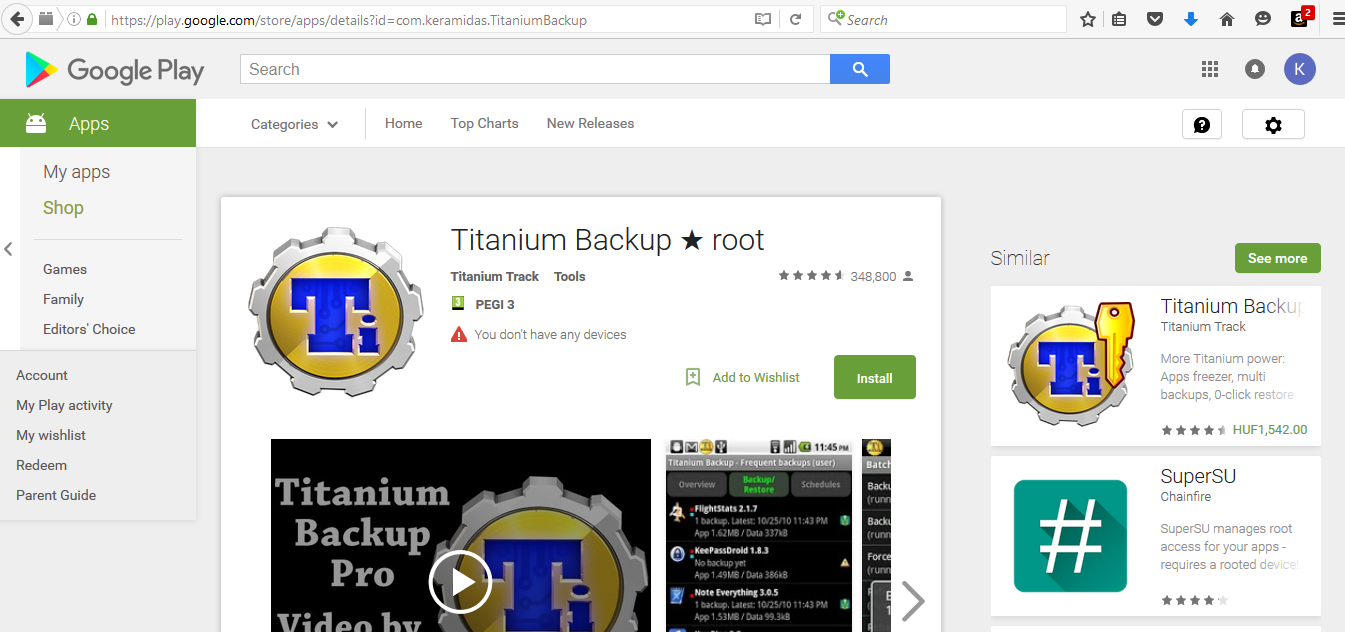Click the Chainfire developer name
Viewport: 1345px width, 632px height.
pyautogui.click(x=1185, y=497)
